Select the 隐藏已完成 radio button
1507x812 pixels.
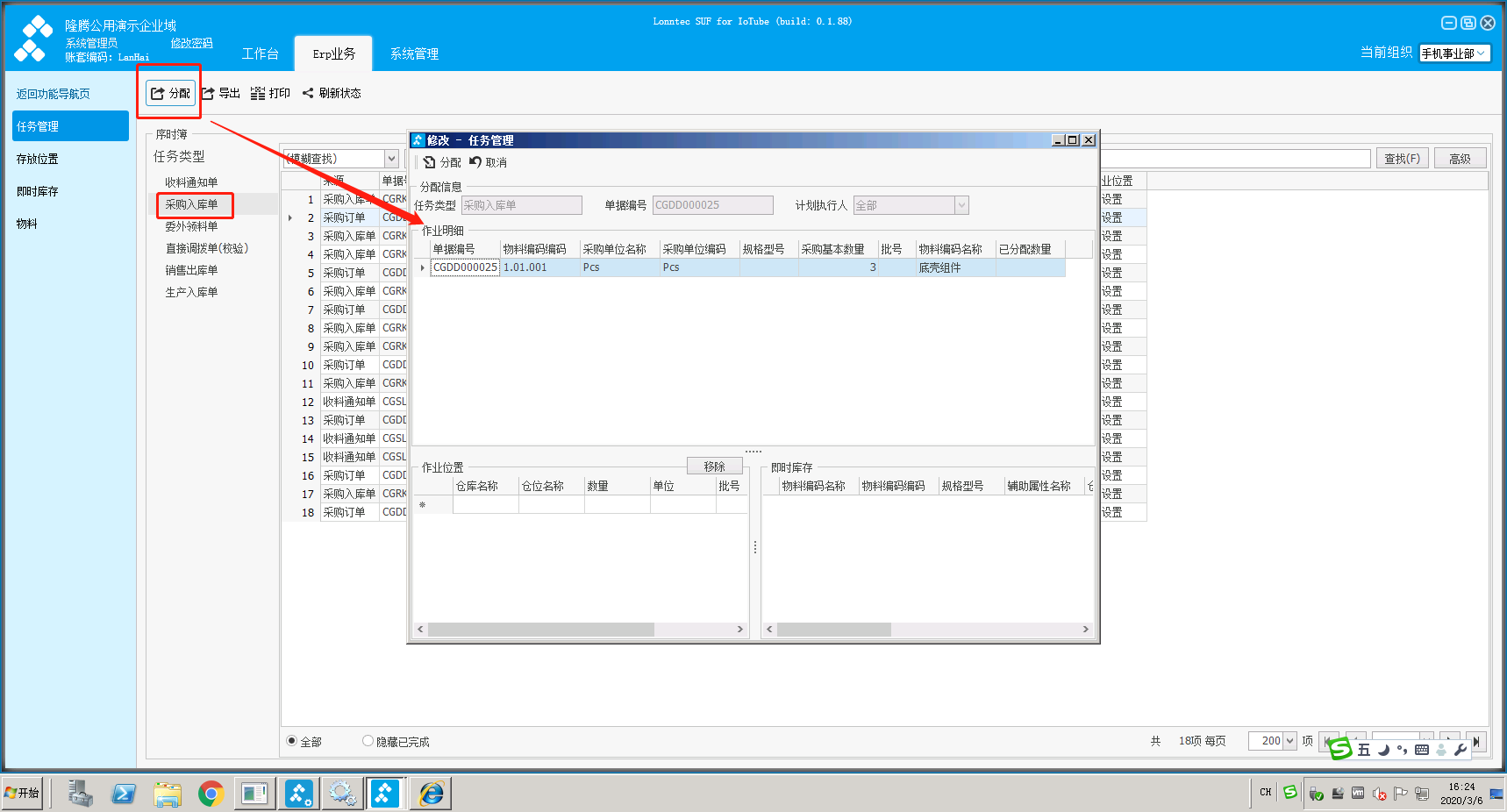point(368,741)
